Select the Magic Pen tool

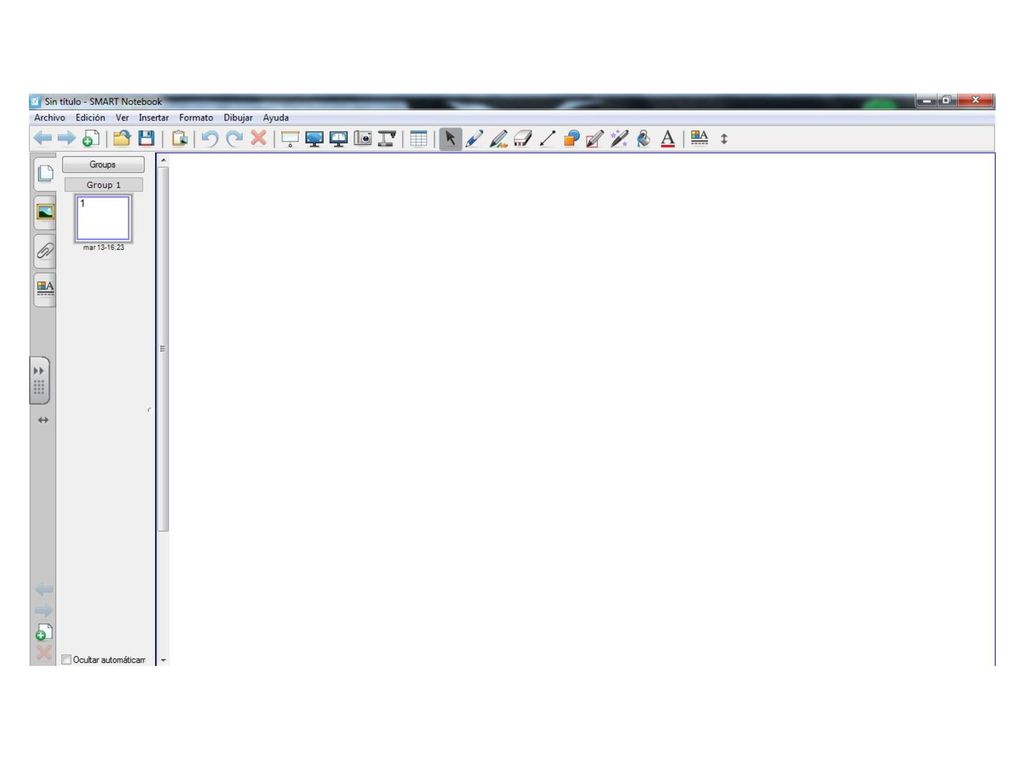619,138
